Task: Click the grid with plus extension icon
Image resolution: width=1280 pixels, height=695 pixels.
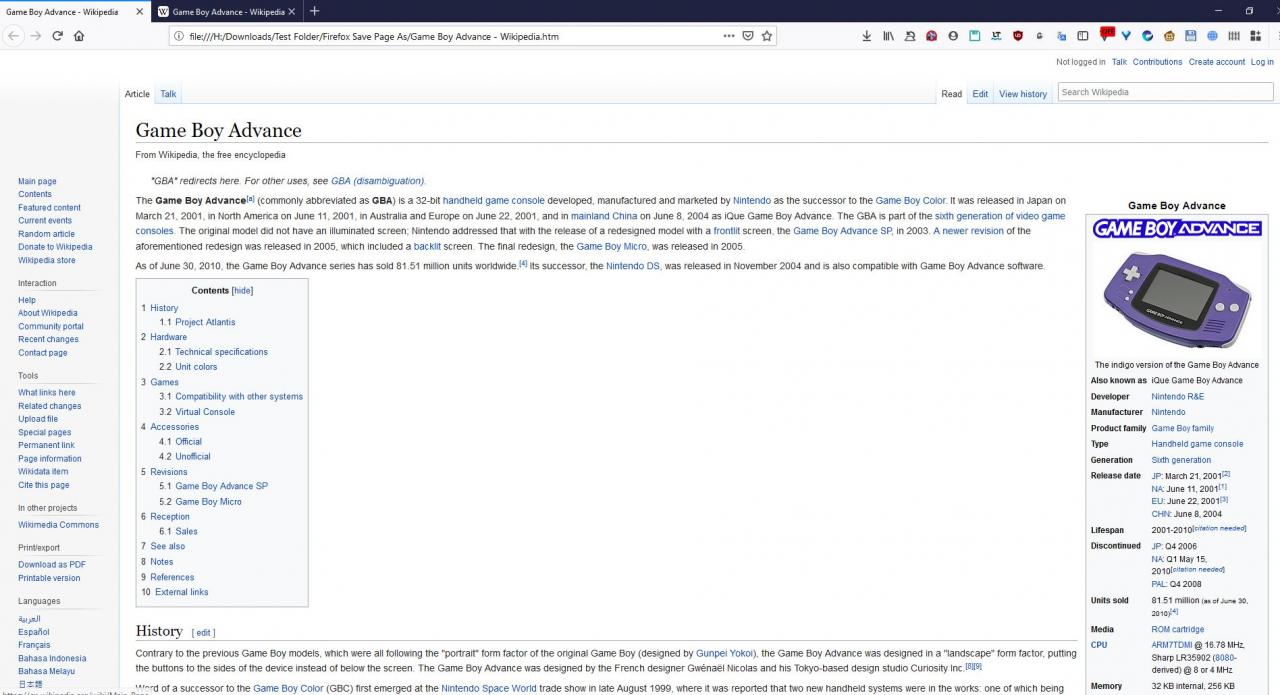Action: [1256, 36]
